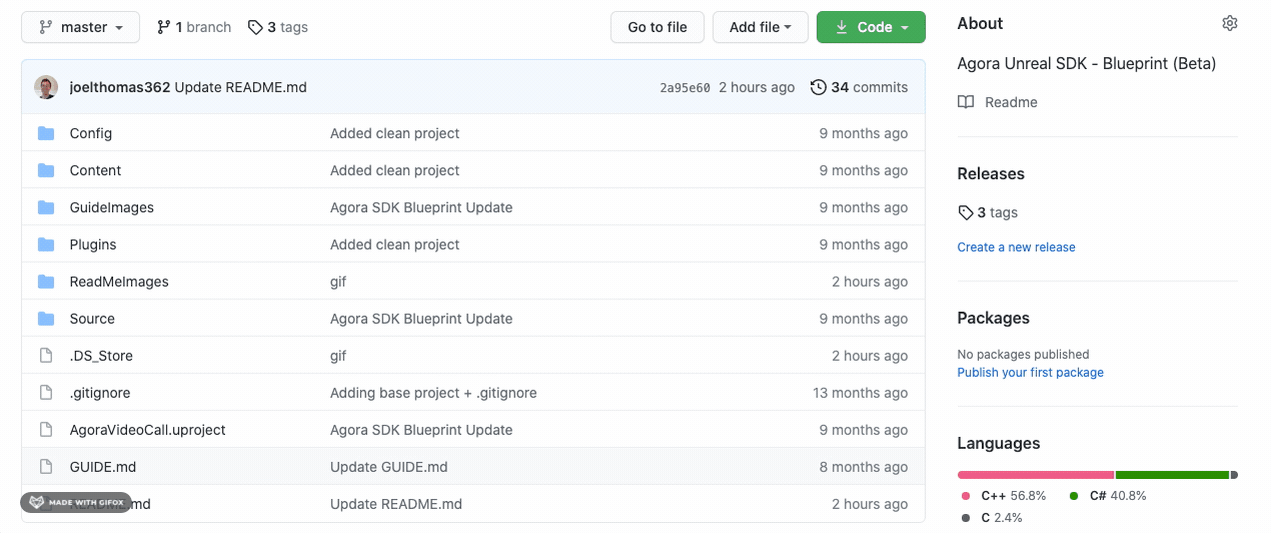Open Adding base project + .gitignore commit
The width and height of the screenshot is (1271, 533).
pos(433,392)
